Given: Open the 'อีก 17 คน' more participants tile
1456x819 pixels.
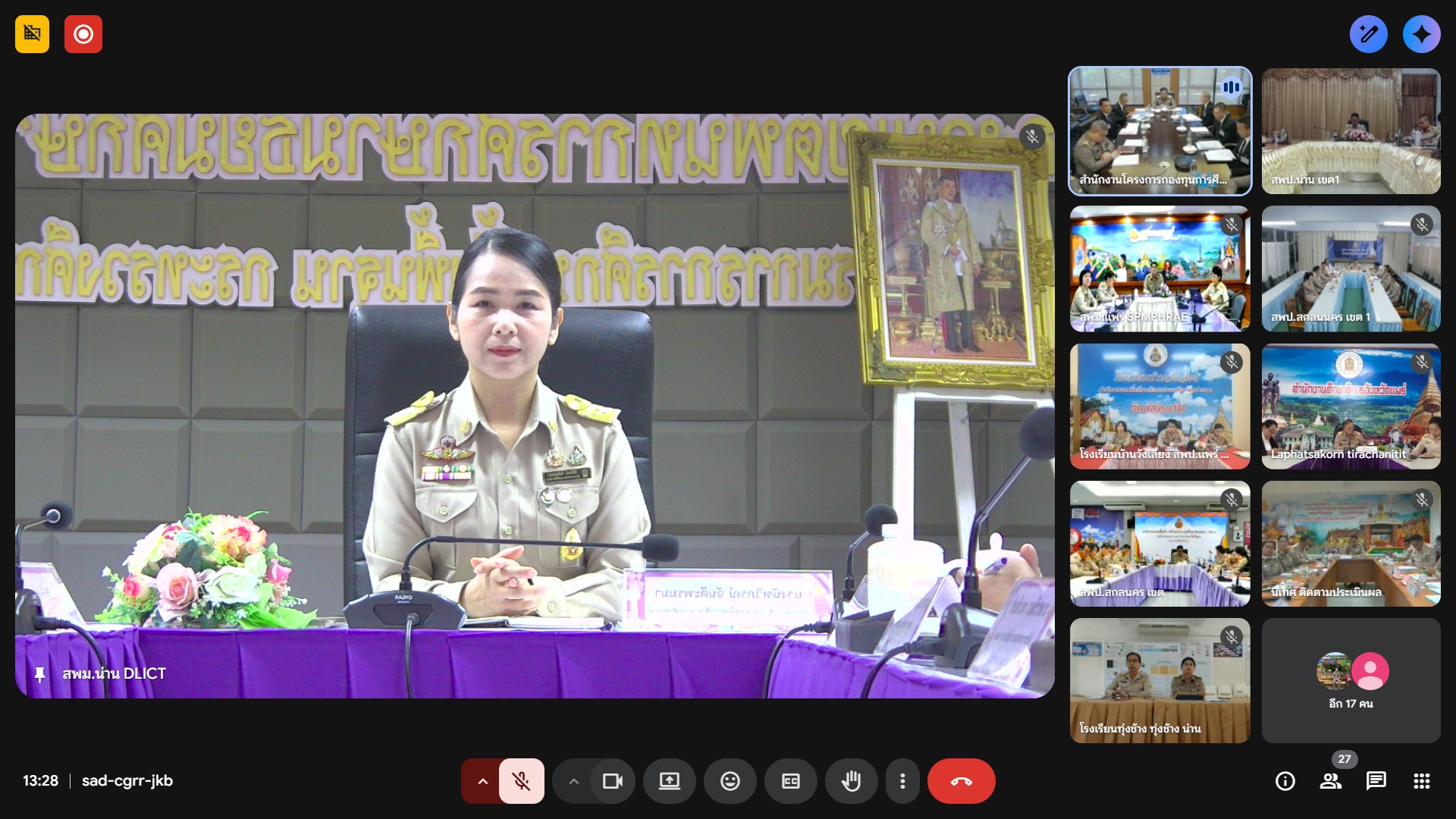Looking at the screenshot, I should click(x=1351, y=680).
